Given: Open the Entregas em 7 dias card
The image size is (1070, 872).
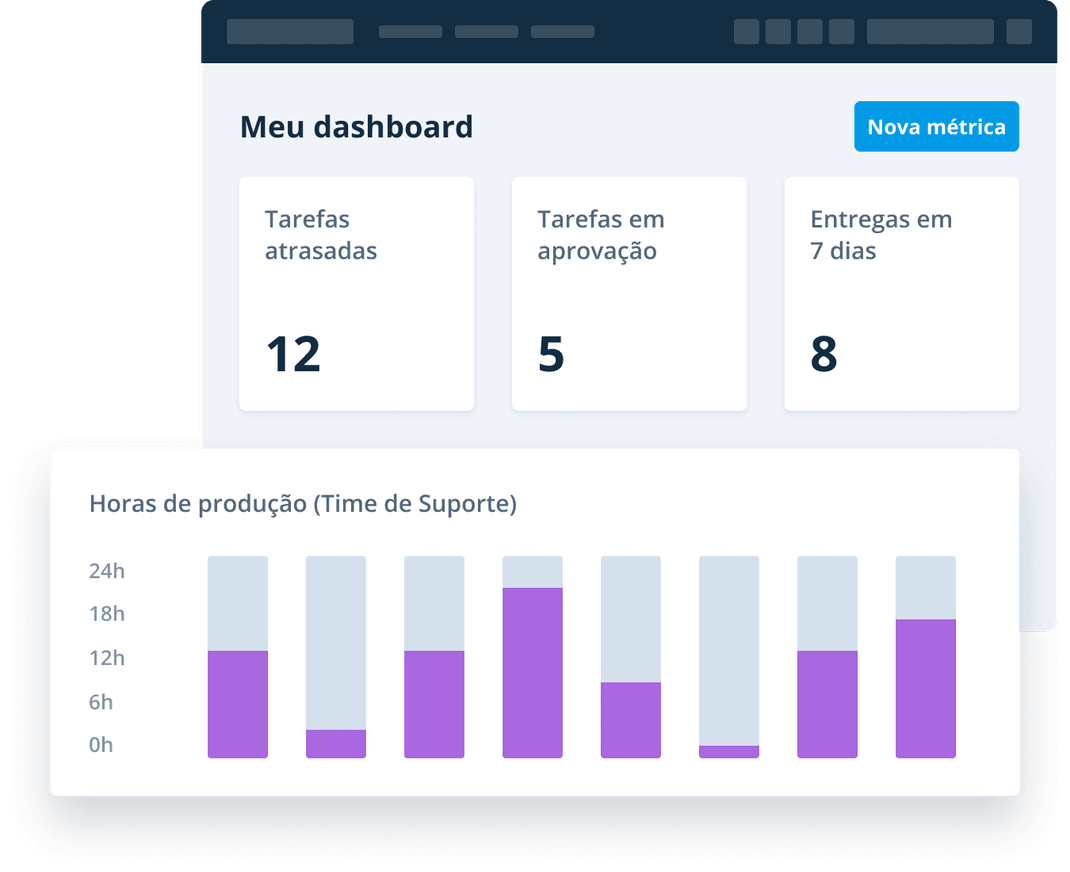Looking at the screenshot, I should [901, 294].
